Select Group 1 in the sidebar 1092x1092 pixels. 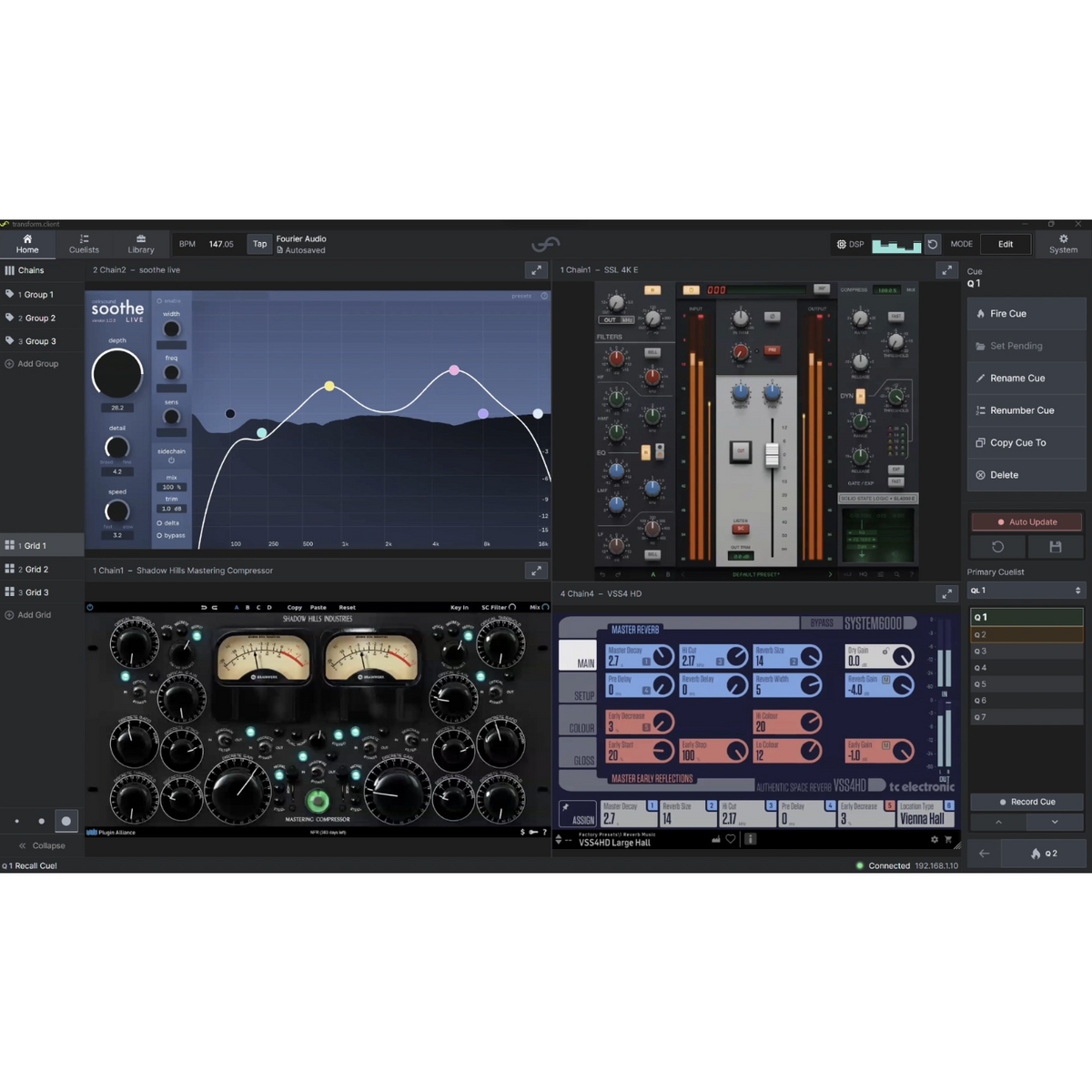42,295
